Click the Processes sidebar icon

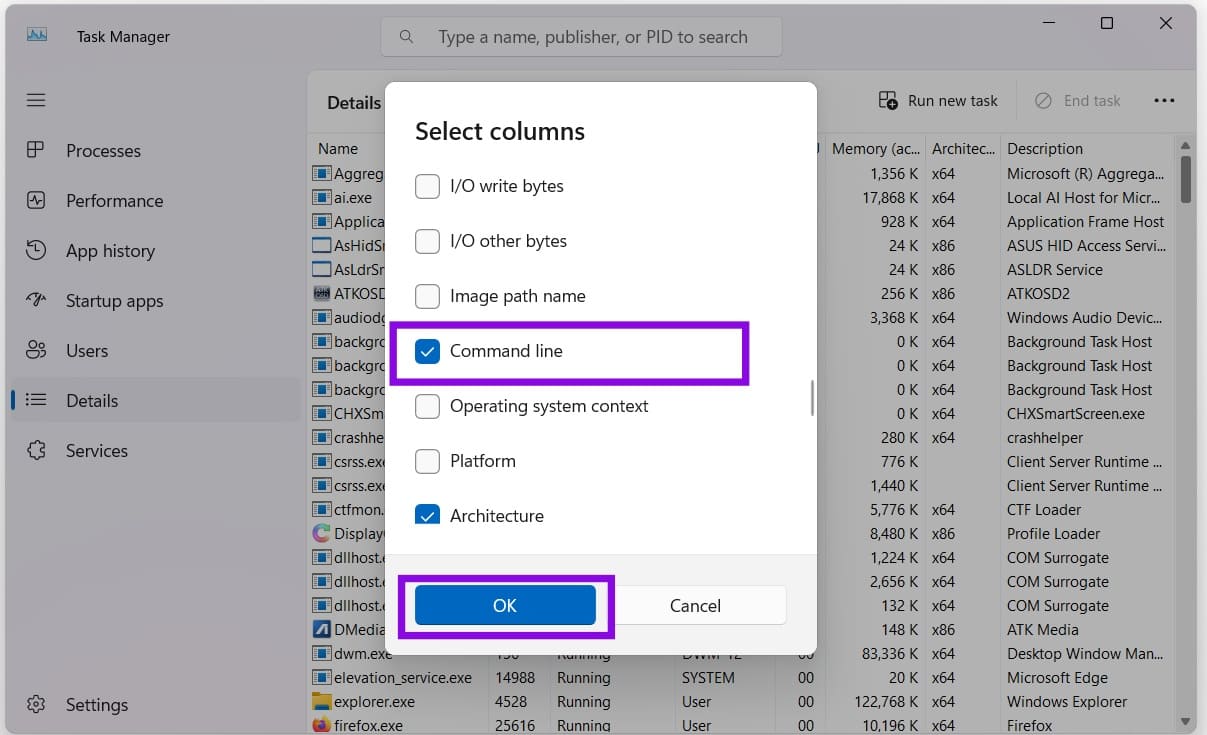pyautogui.click(x=36, y=150)
